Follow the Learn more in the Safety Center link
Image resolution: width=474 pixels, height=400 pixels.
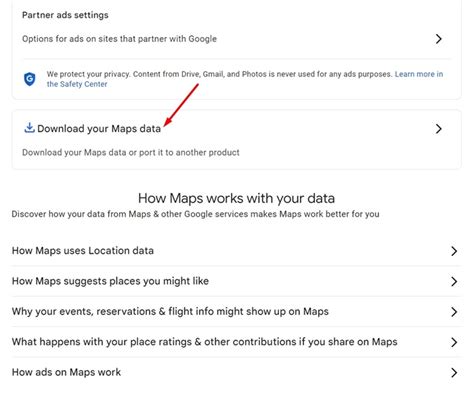[419, 74]
